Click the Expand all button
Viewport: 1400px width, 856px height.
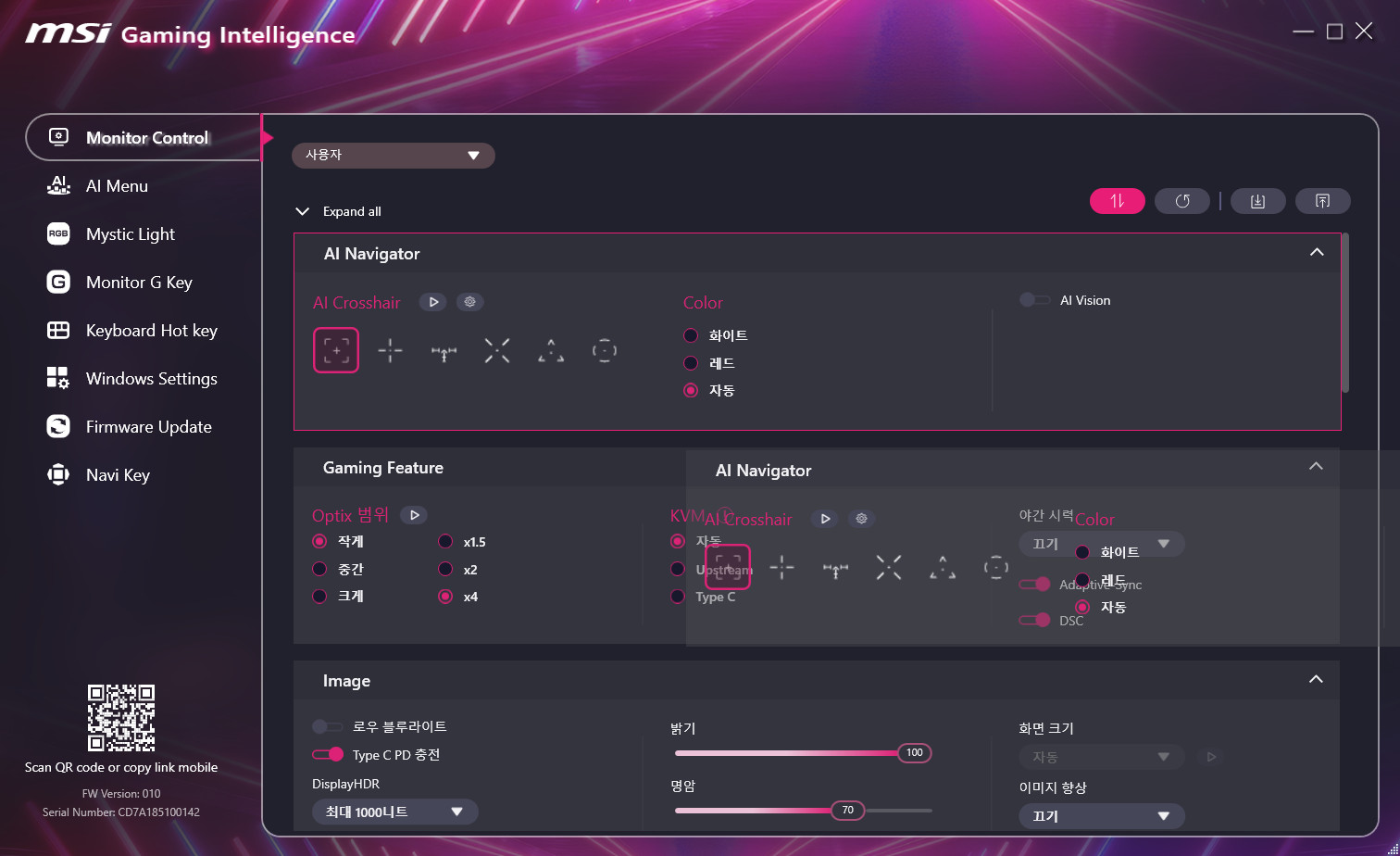[338, 211]
